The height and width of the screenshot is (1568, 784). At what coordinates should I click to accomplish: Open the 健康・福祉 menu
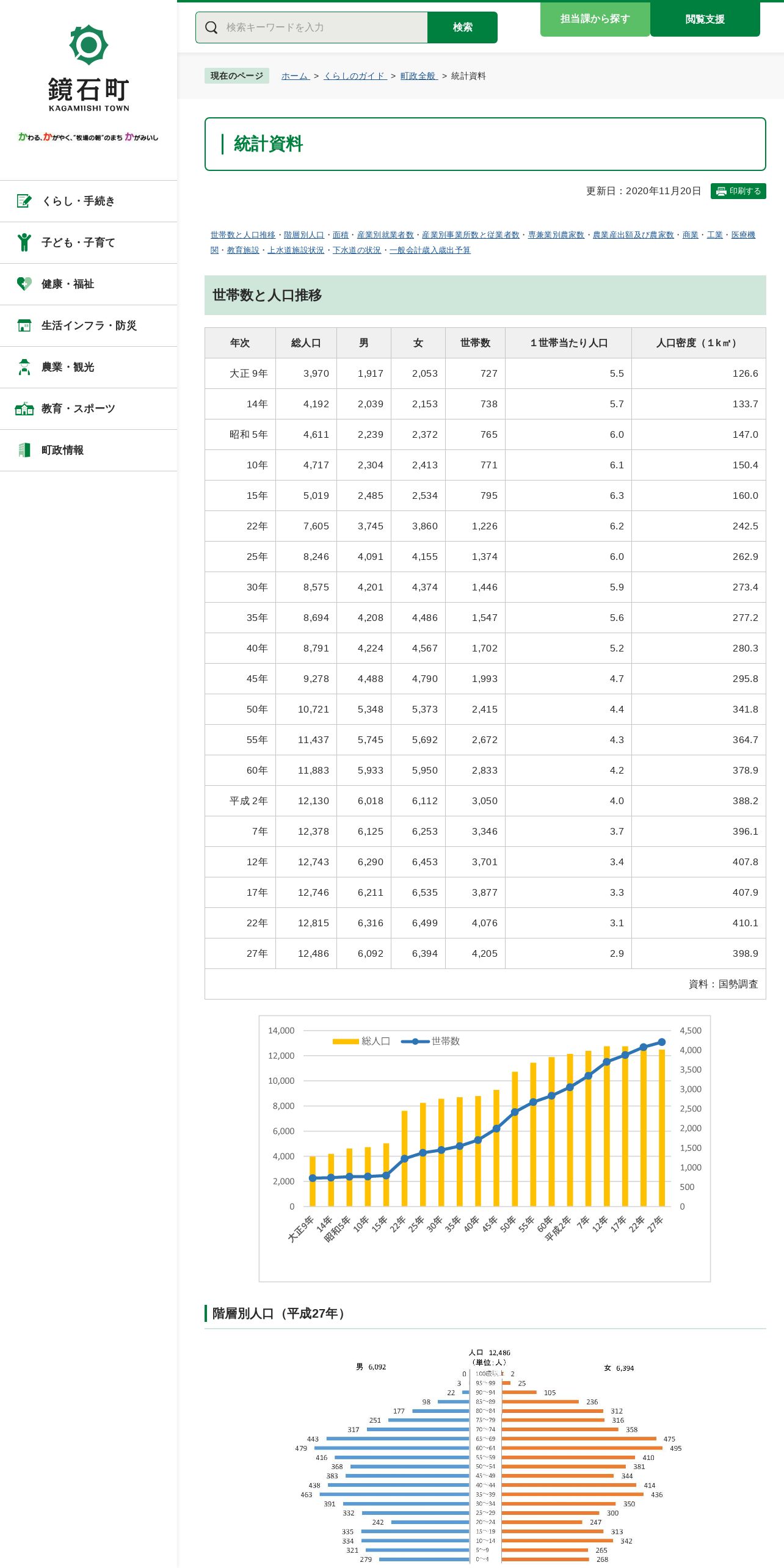click(x=89, y=284)
